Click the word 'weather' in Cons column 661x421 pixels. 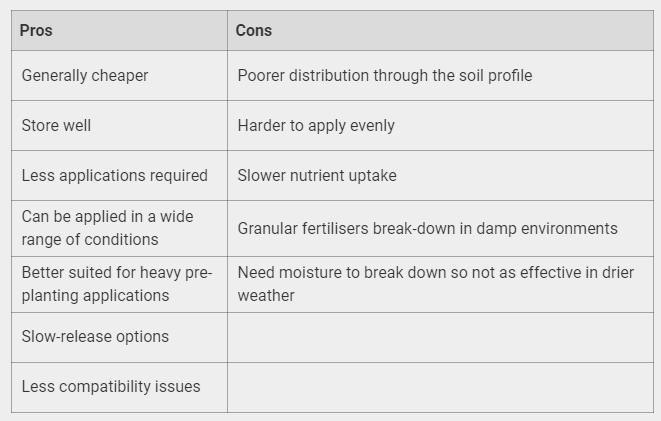(266, 296)
